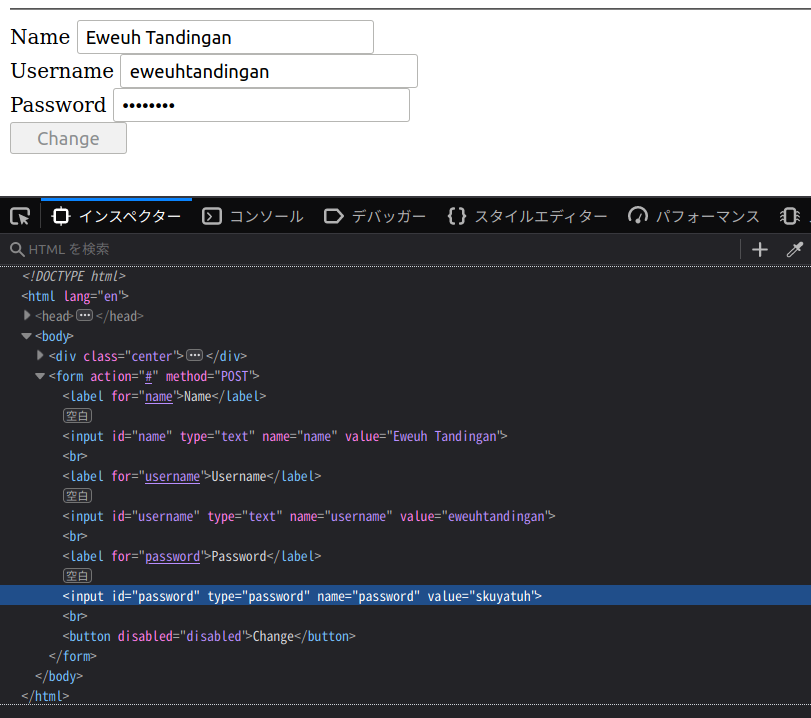Screen dimensions: 811x718
Task: Select the input id="password" row
Action: (x=406, y=596)
